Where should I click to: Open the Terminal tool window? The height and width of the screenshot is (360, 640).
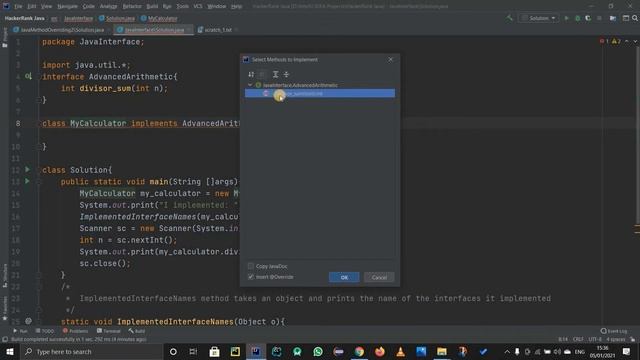(x=109, y=331)
